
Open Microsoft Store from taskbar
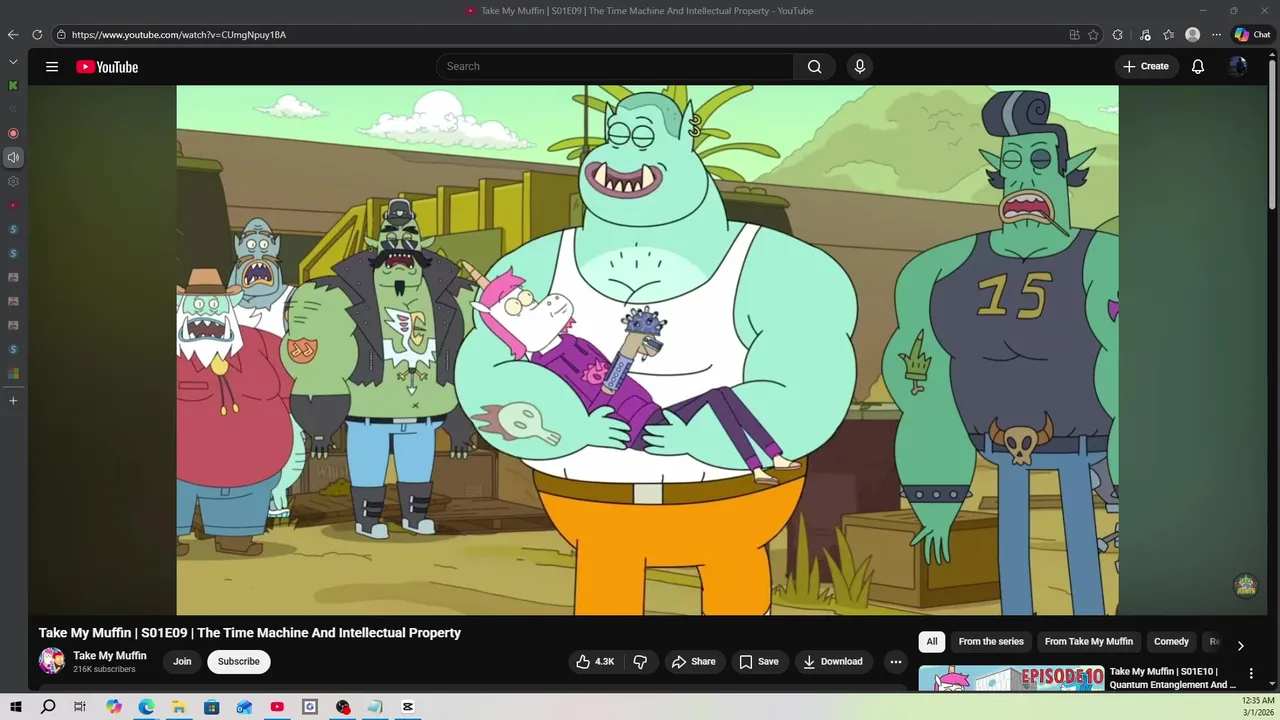(x=212, y=707)
